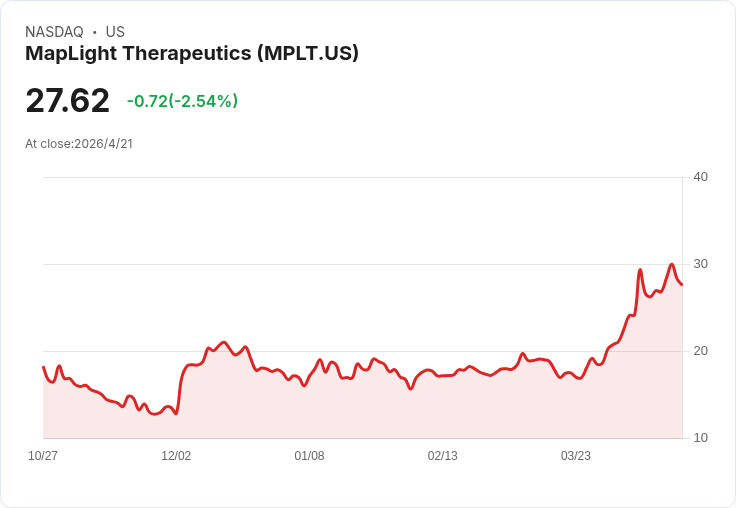Image resolution: width=736 pixels, height=508 pixels.
Task: Click the highest peak of the red price line
Action: click(671, 265)
